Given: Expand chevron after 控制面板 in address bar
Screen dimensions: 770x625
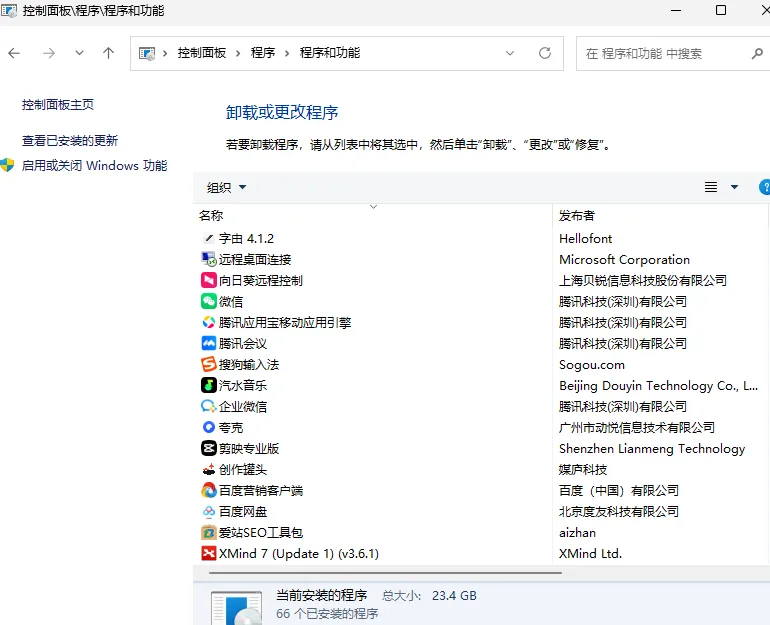Looking at the screenshot, I should (x=238, y=53).
